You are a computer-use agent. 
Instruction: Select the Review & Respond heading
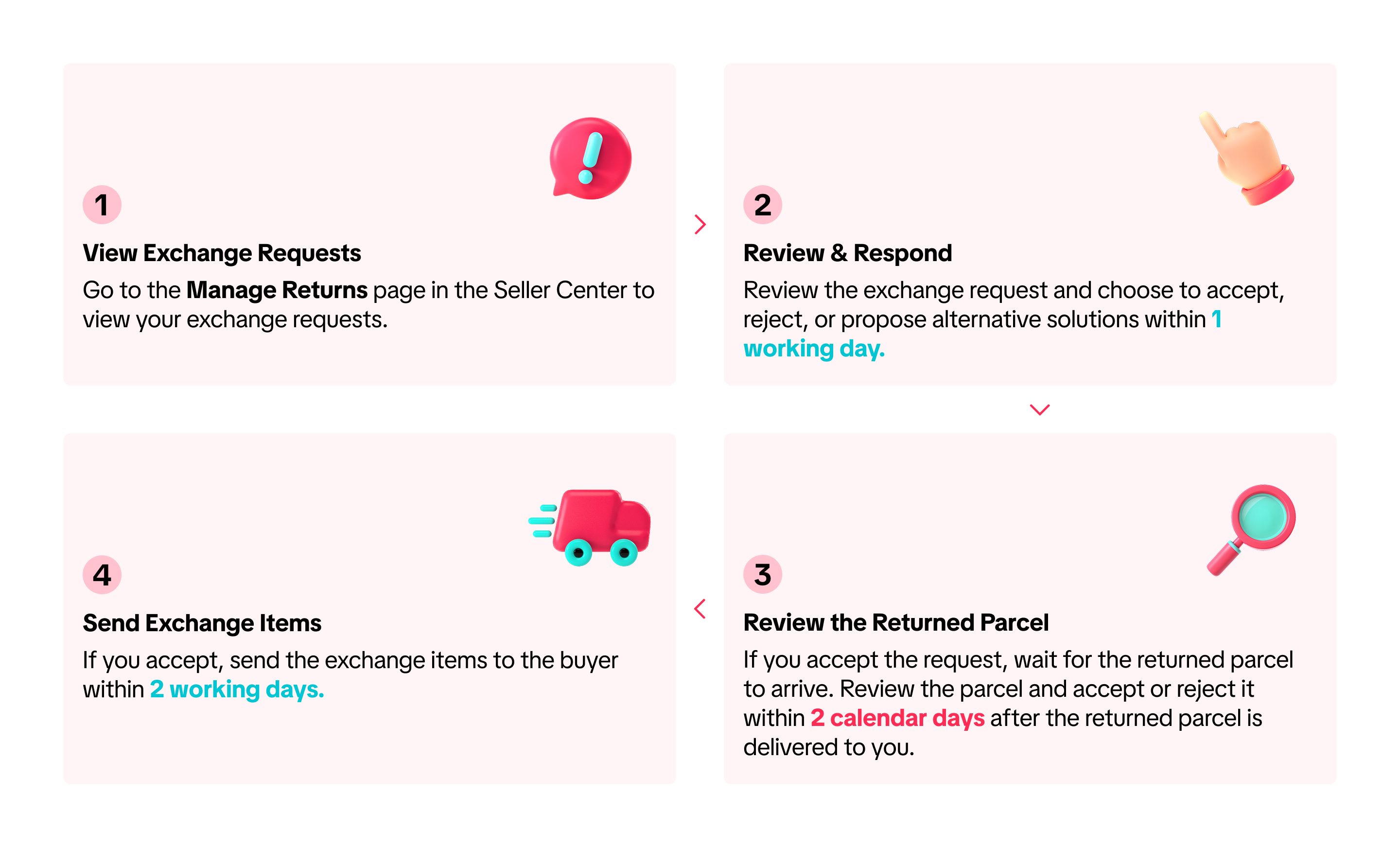pos(848,253)
